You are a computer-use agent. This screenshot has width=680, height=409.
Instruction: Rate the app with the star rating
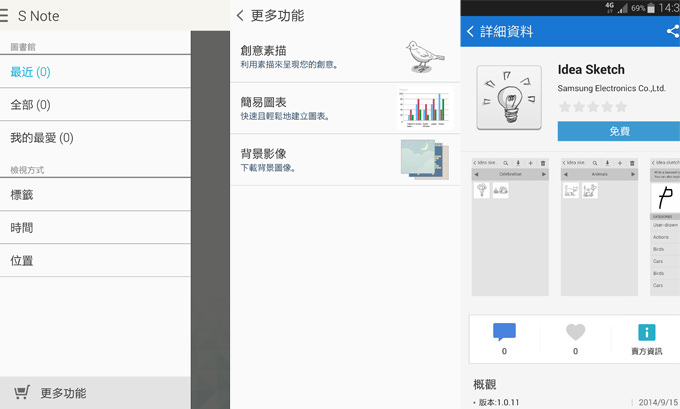pos(592,107)
